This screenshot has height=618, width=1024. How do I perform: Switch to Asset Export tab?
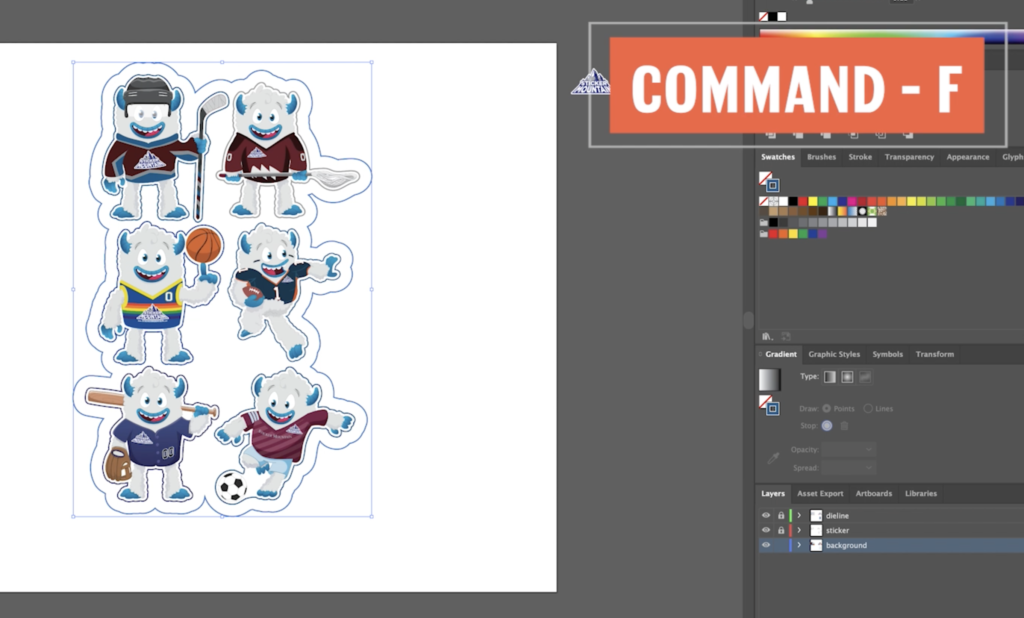coord(820,493)
